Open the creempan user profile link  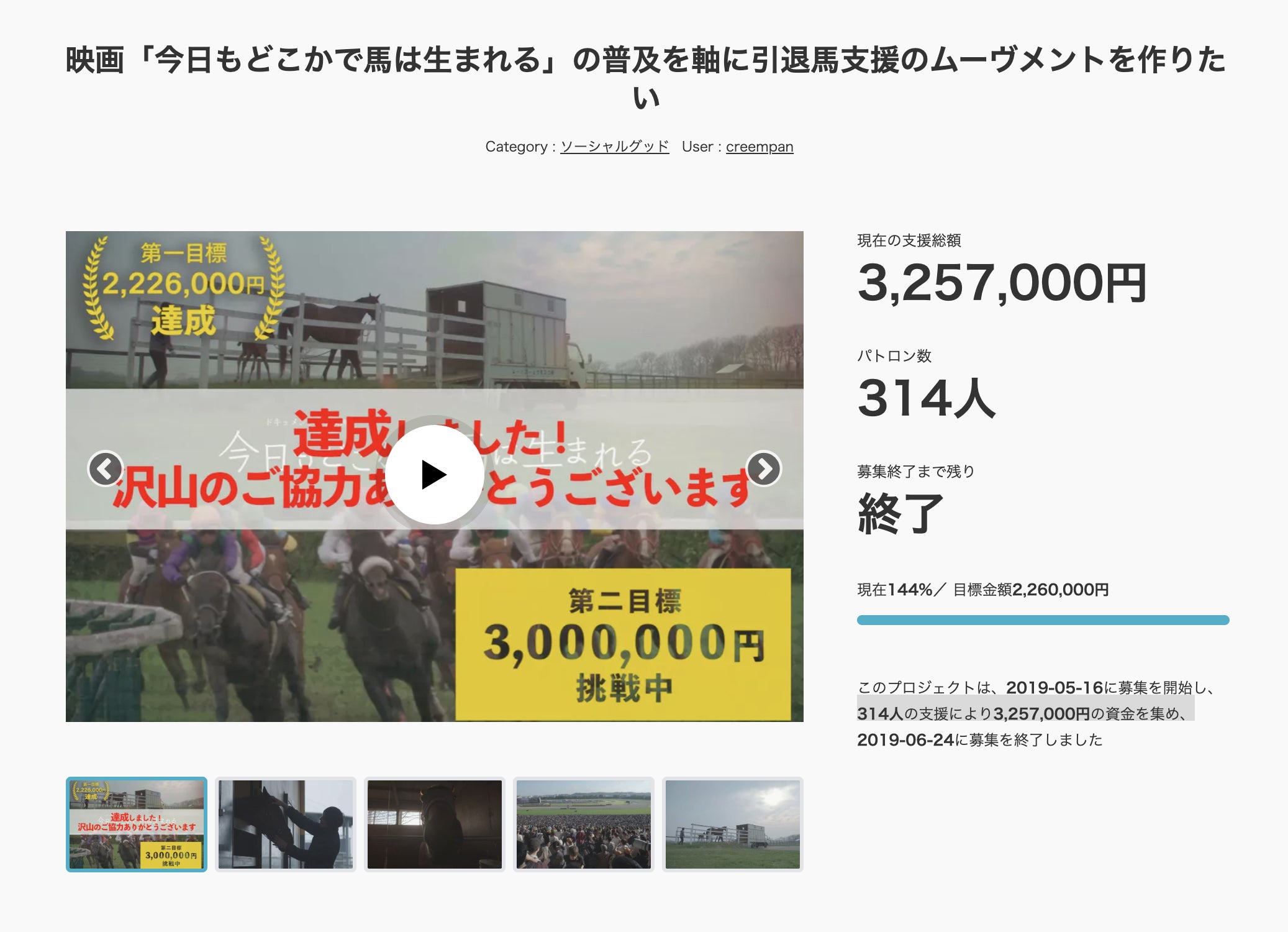point(759,147)
